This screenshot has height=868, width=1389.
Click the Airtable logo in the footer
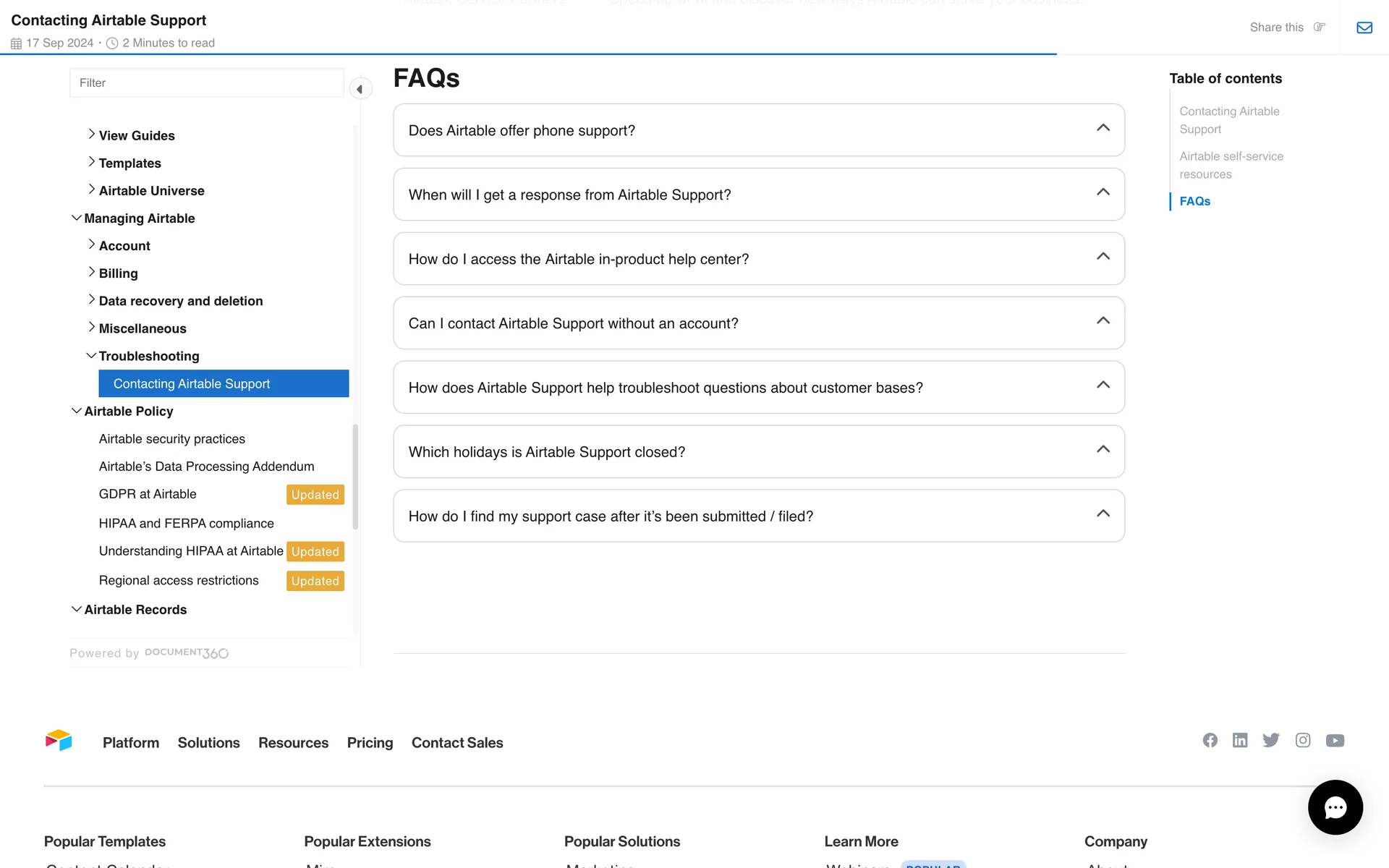(59, 741)
